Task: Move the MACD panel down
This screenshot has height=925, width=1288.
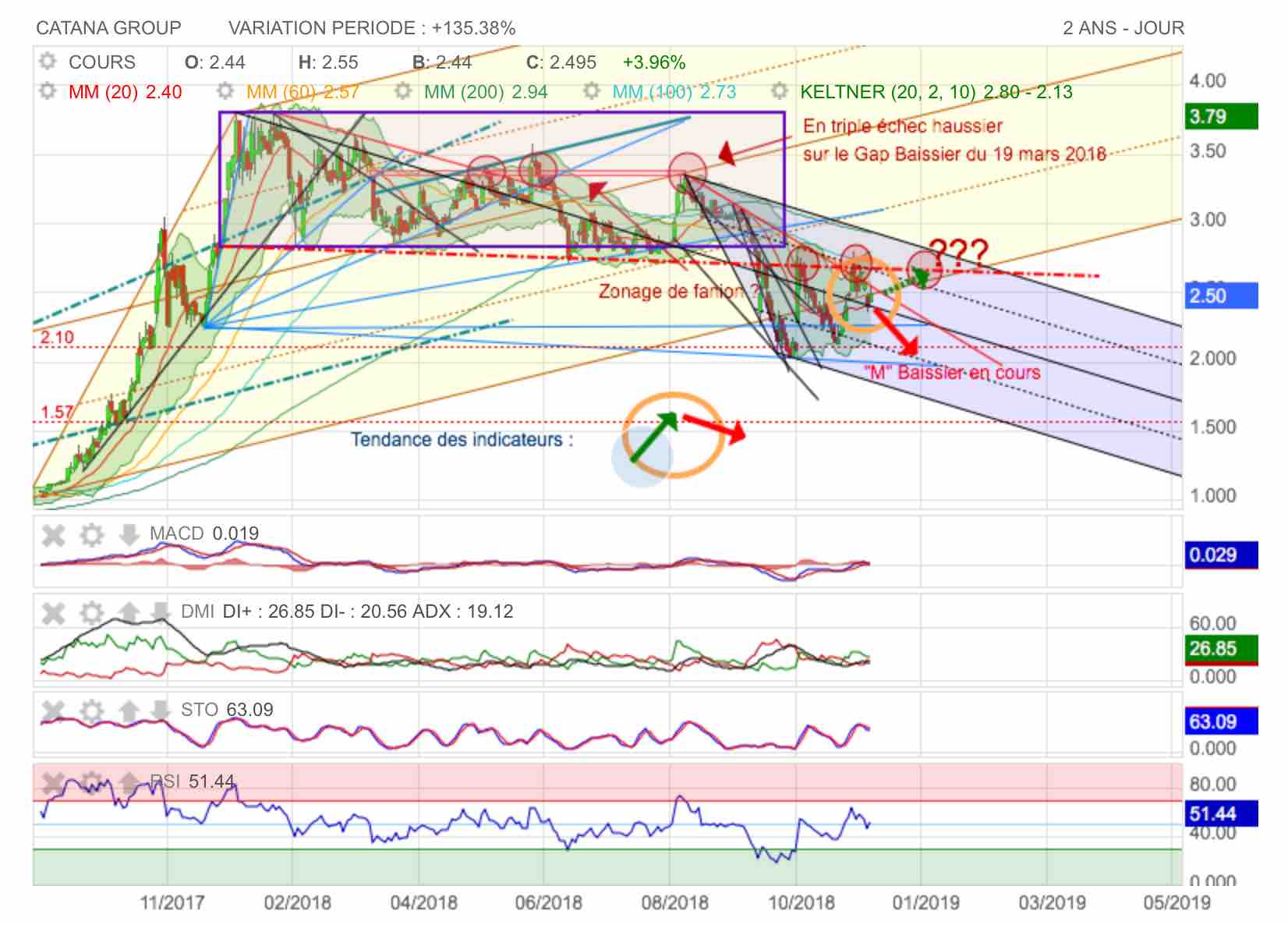Action: click(x=129, y=535)
